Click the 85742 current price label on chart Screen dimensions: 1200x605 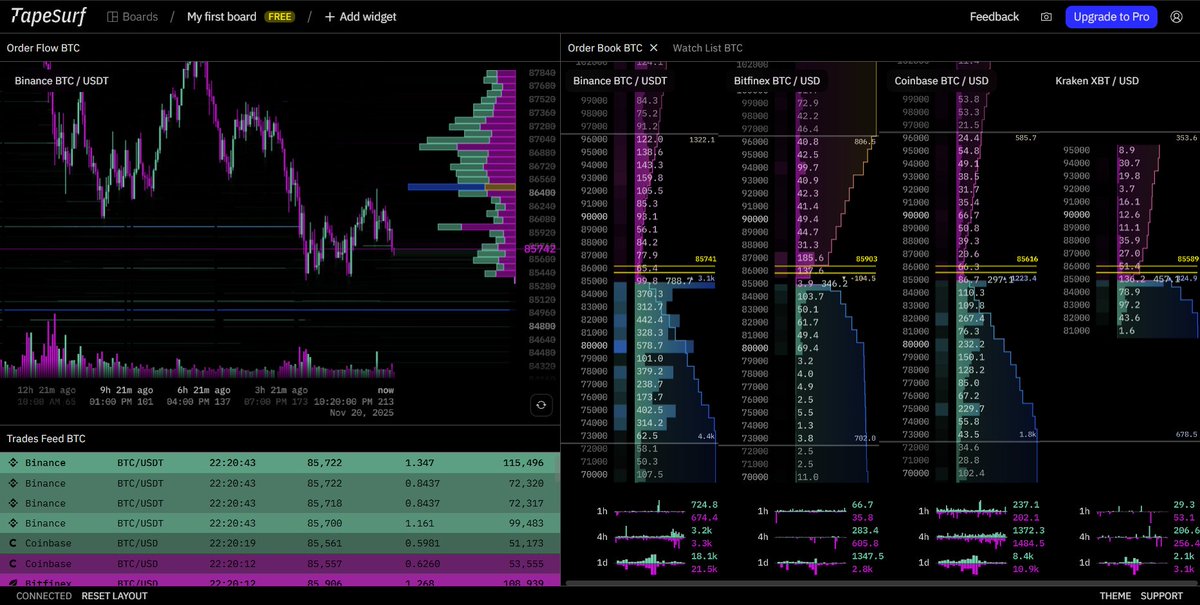point(540,249)
